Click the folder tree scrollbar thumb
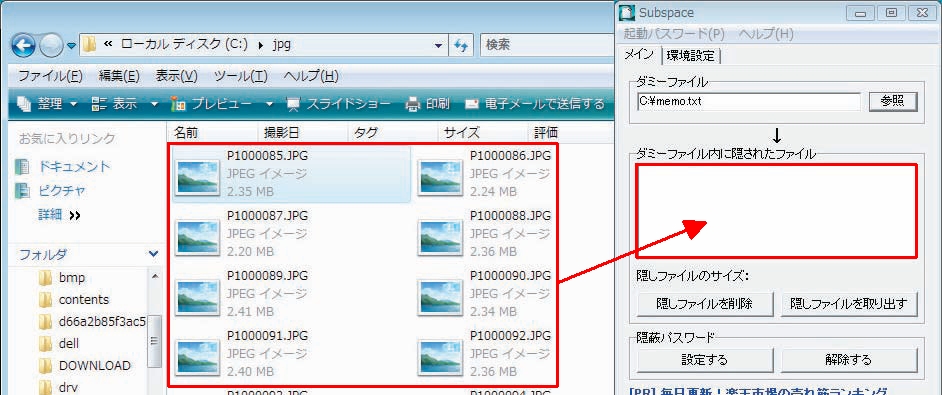This screenshot has width=942, height=395. (154, 341)
